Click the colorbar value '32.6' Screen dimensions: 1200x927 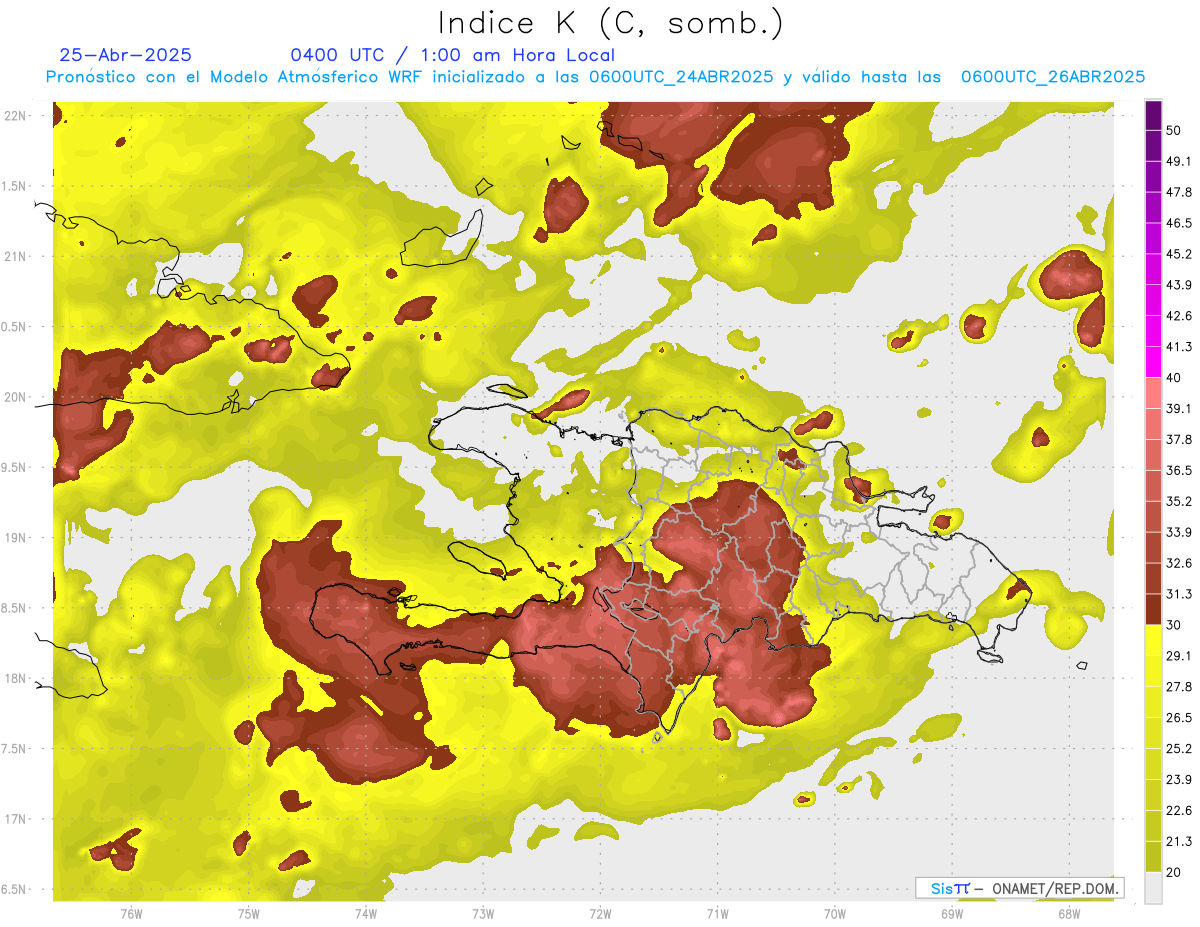(x=1179, y=563)
